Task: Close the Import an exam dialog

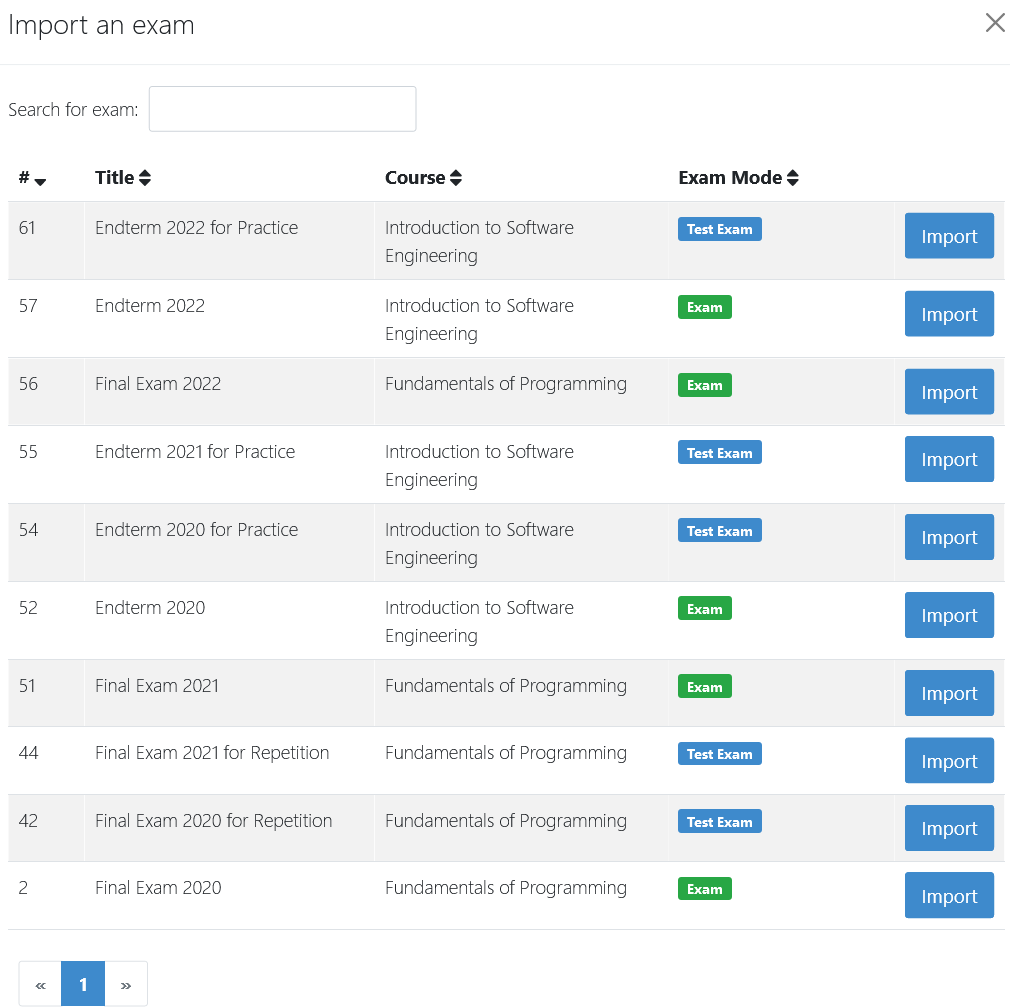Action: (x=994, y=22)
